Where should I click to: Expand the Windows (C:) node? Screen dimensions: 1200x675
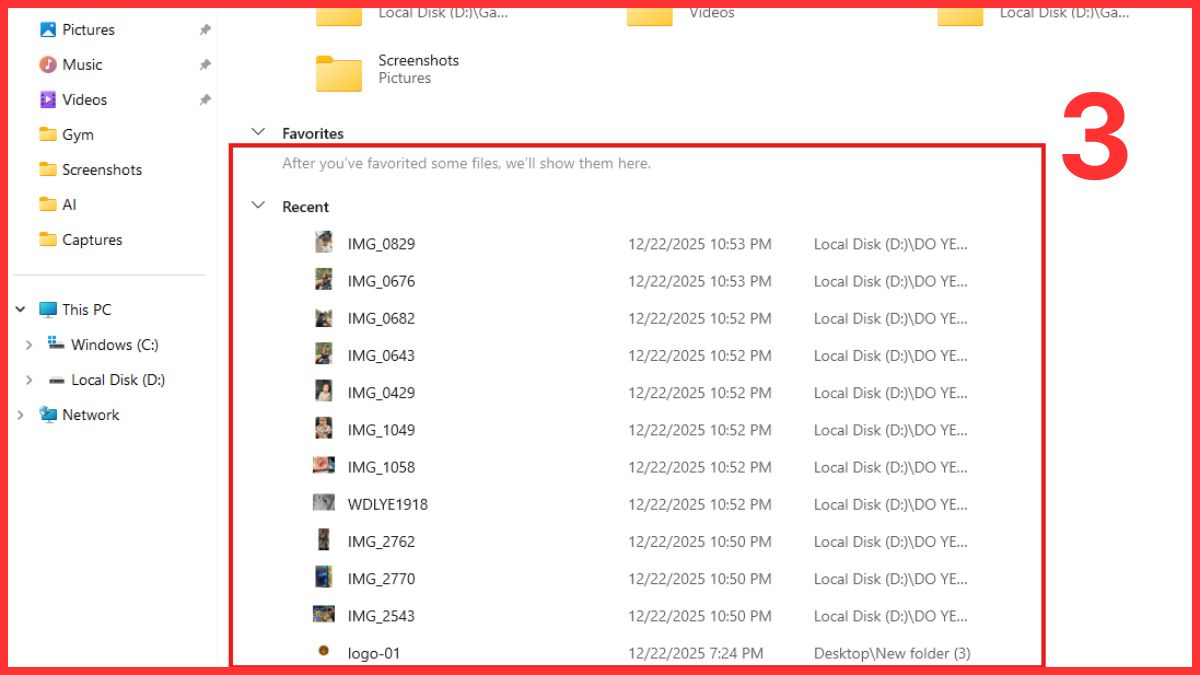point(29,345)
